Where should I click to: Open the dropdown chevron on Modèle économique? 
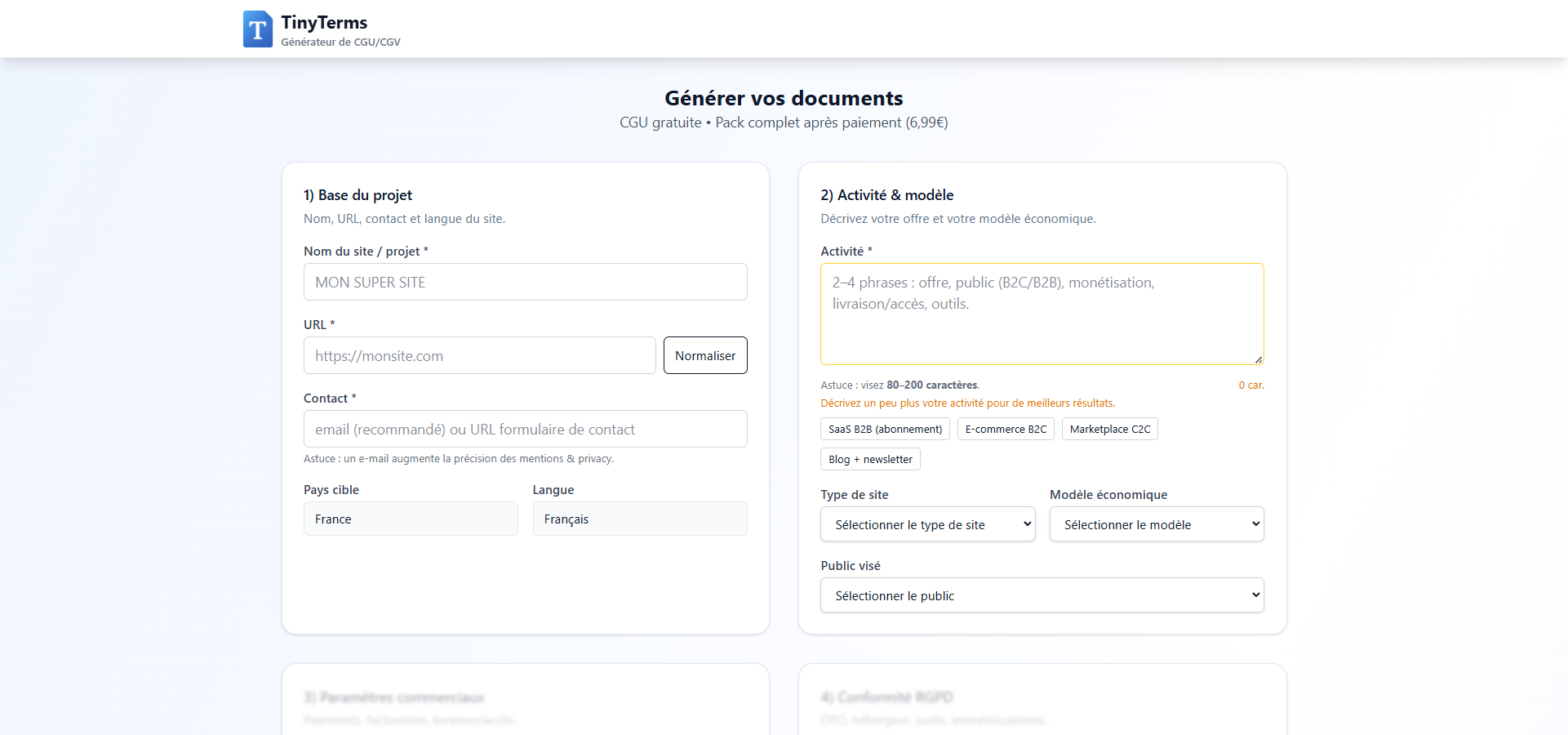point(1253,524)
